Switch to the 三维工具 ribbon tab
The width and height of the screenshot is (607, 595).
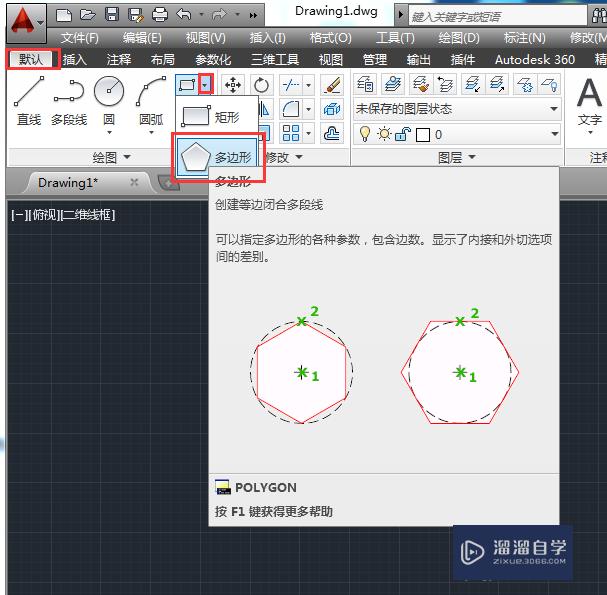click(x=275, y=59)
